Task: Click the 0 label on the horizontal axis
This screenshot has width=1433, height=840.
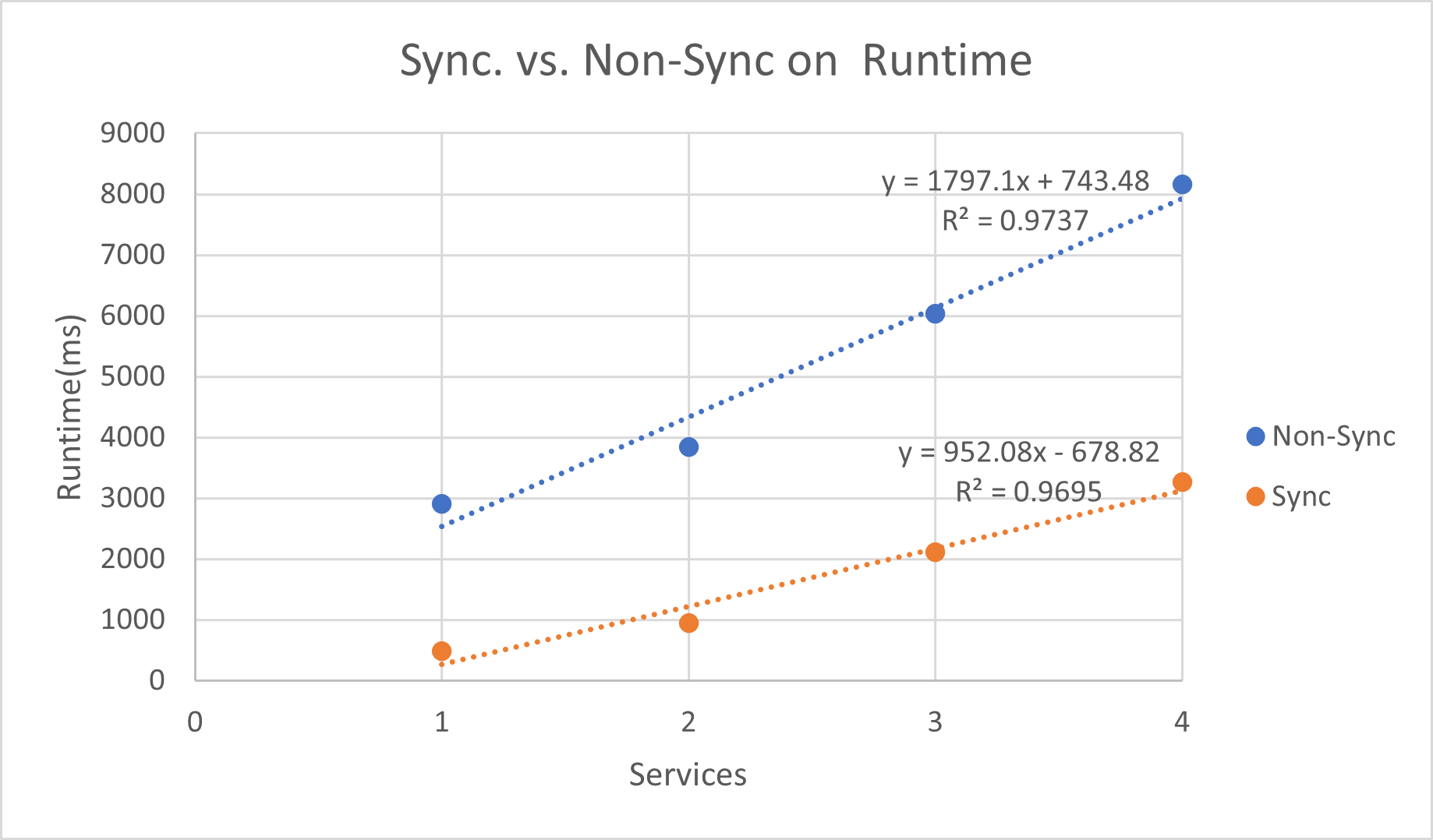Action: tap(195, 722)
